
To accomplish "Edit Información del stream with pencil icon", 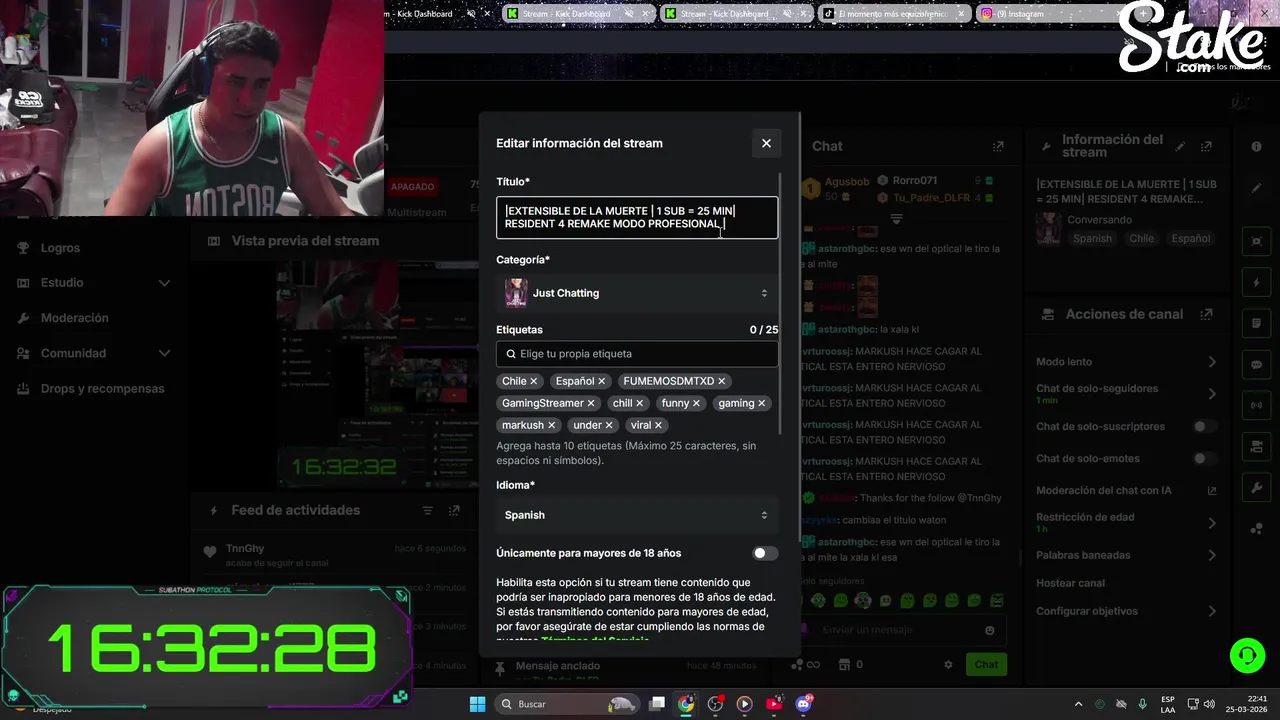I will pos(1181,146).
